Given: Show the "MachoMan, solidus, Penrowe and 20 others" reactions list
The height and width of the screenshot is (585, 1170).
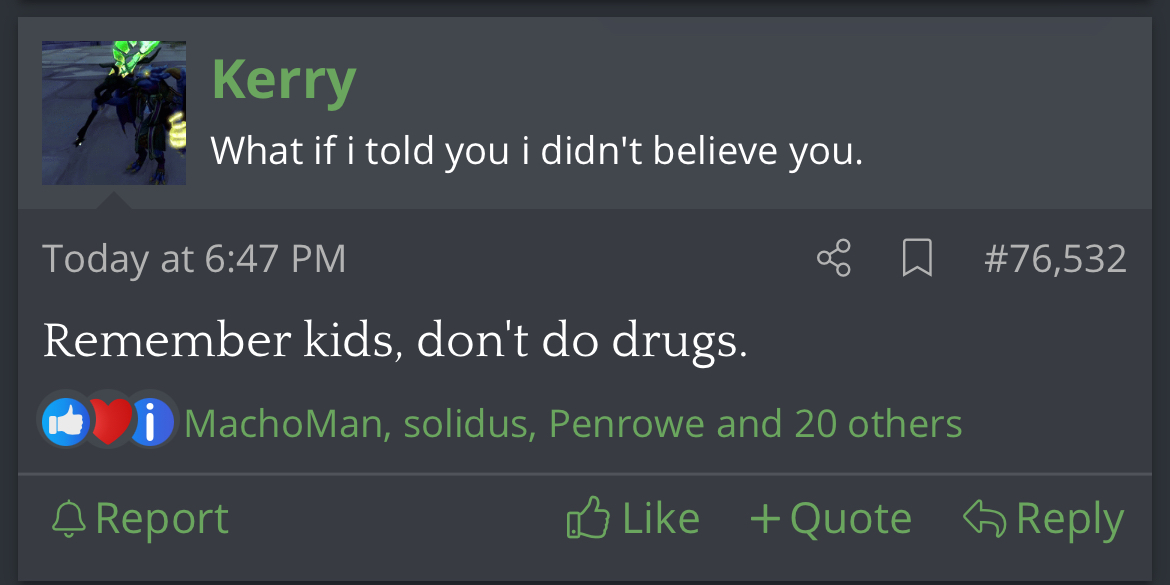Looking at the screenshot, I should [x=573, y=424].
